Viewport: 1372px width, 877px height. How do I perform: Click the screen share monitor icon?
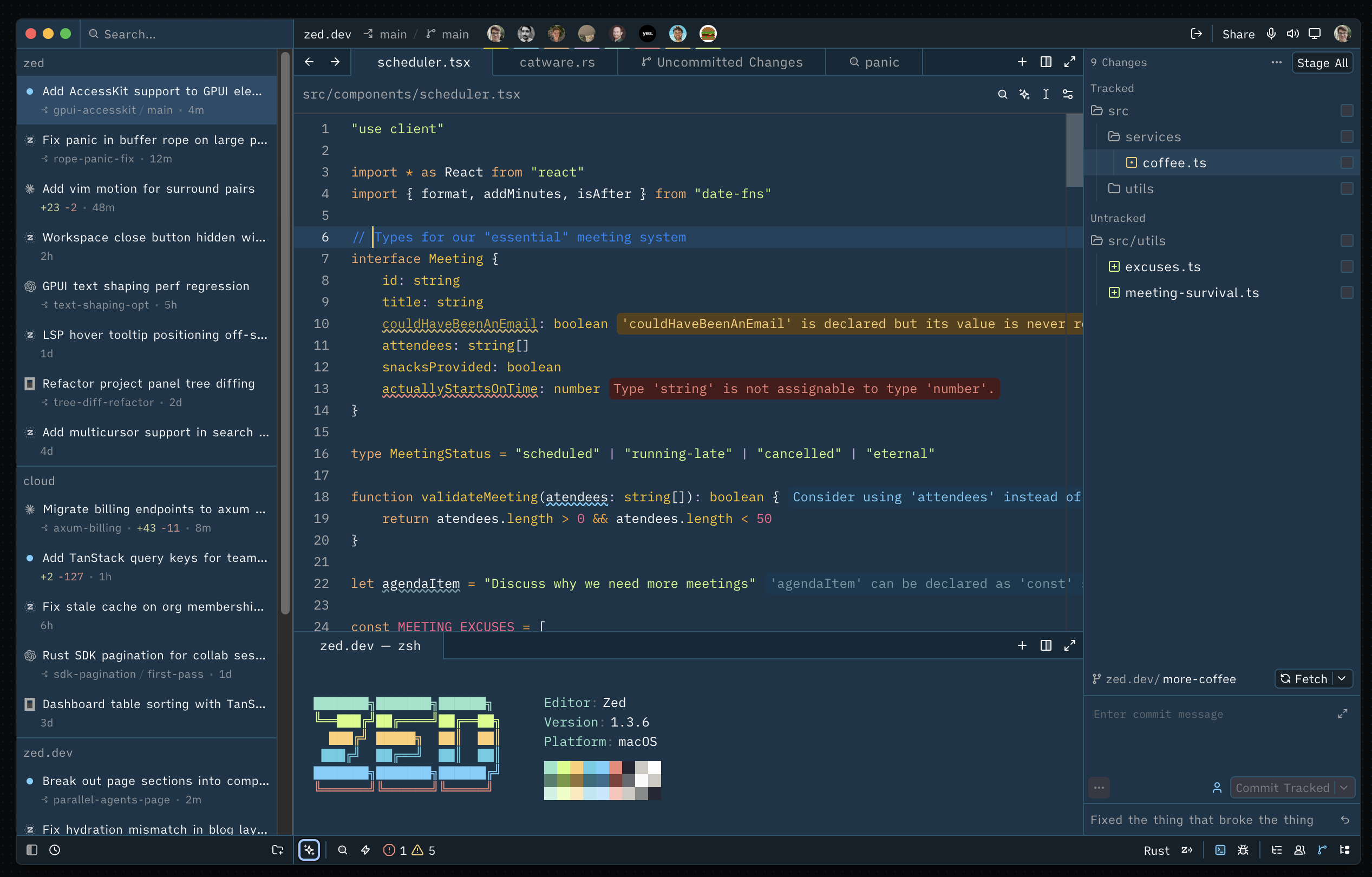[1315, 34]
